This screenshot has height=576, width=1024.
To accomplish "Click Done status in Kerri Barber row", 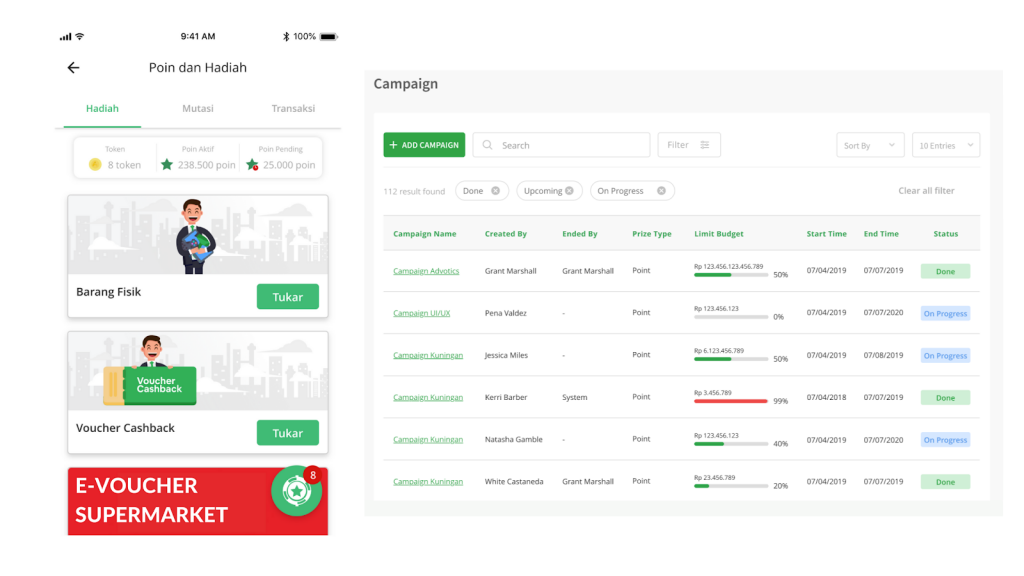I will (x=946, y=398).
